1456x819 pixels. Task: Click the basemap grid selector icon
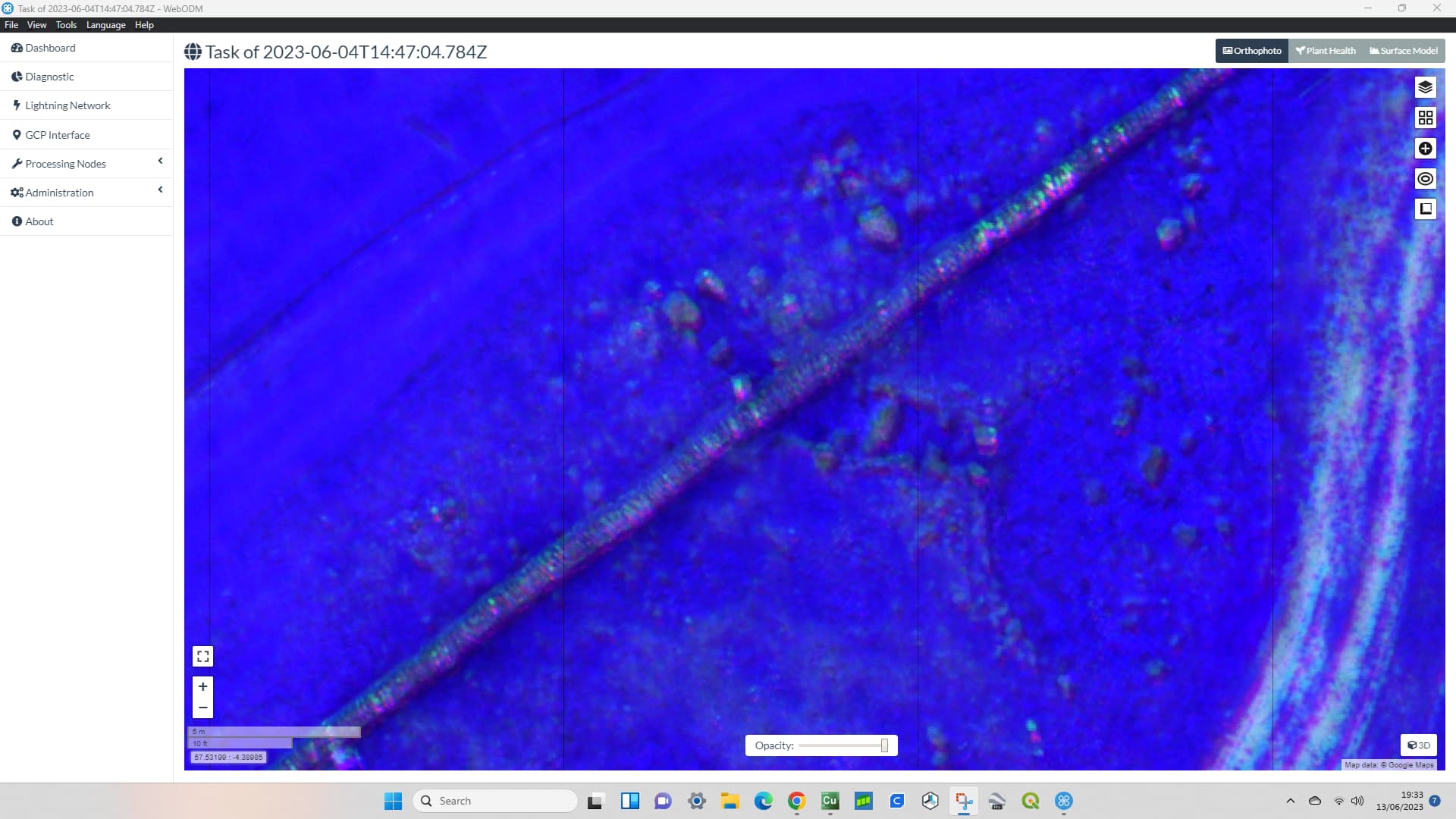point(1425,118)
